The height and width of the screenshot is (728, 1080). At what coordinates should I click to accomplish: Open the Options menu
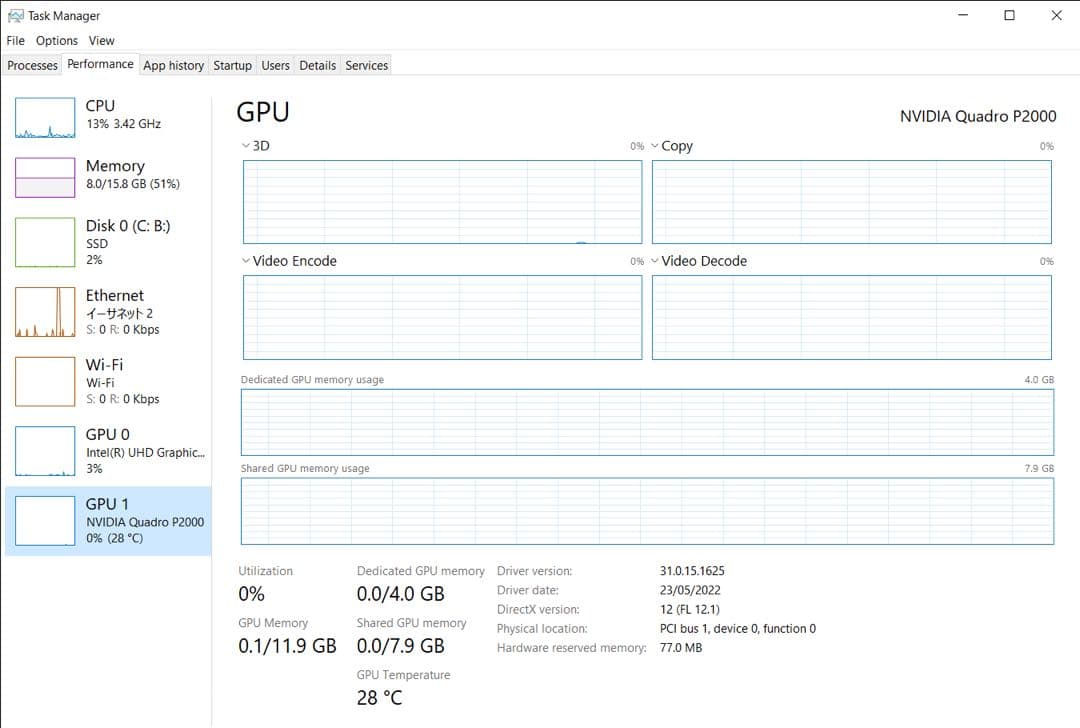tap(56, 40)
